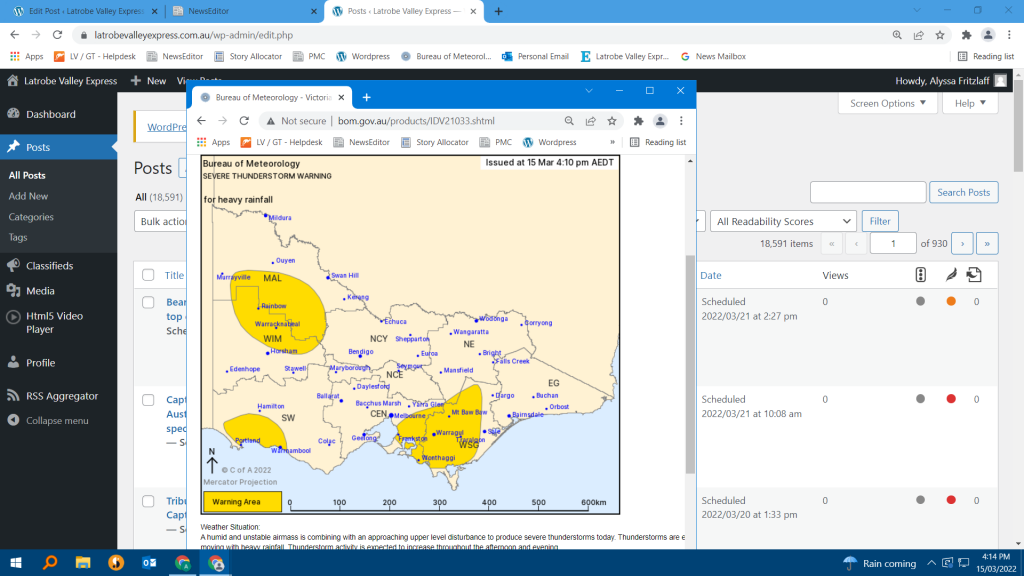Open Add New post link

pos(28,196)
